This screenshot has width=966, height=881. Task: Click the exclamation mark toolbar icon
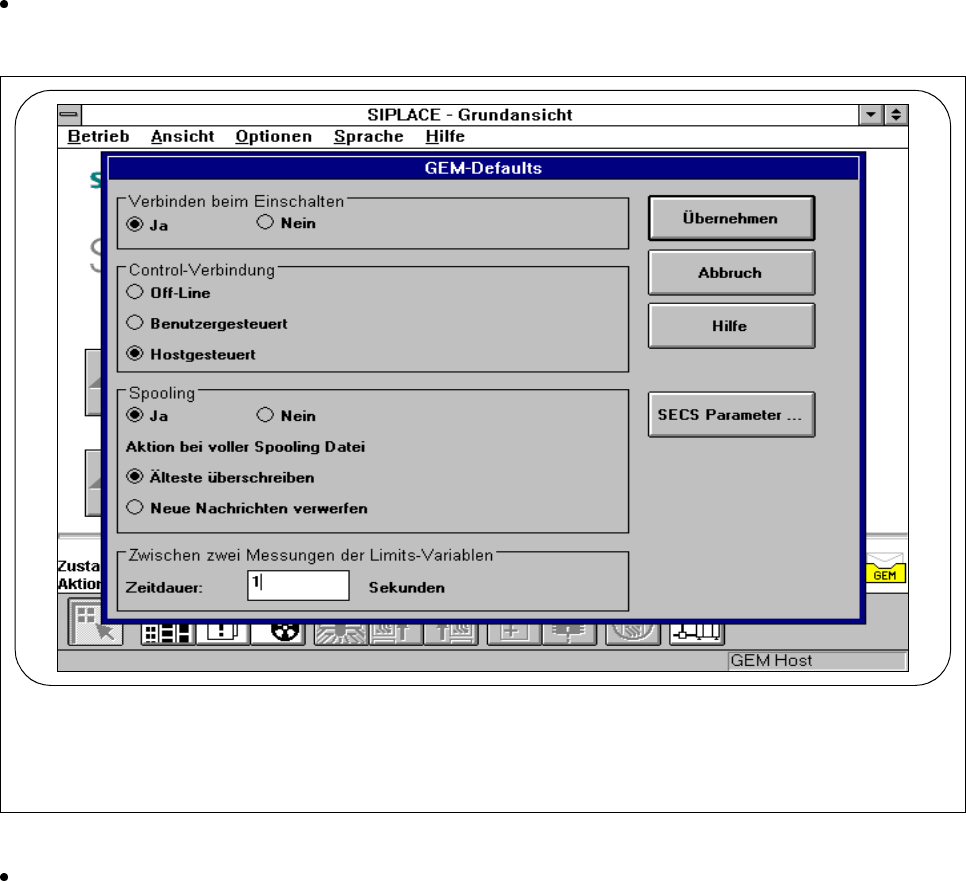click(x=222, y=633)
